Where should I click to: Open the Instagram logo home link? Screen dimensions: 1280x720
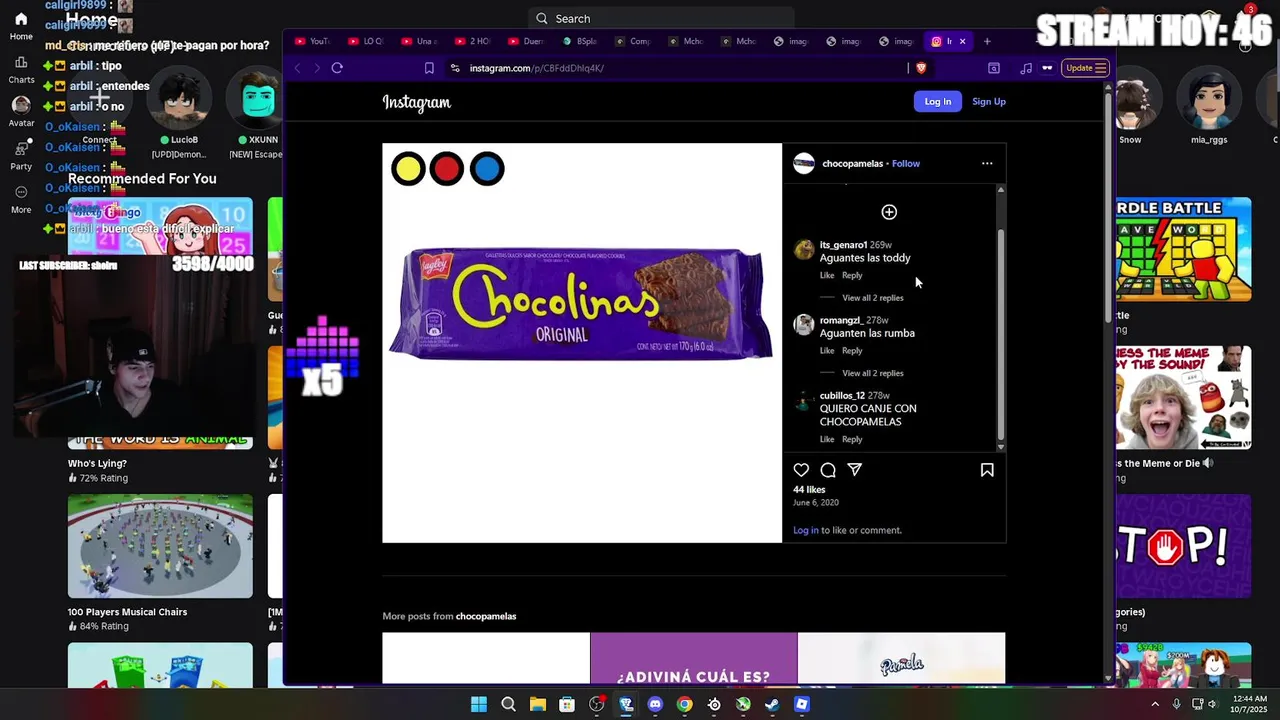tap(417, 102)
